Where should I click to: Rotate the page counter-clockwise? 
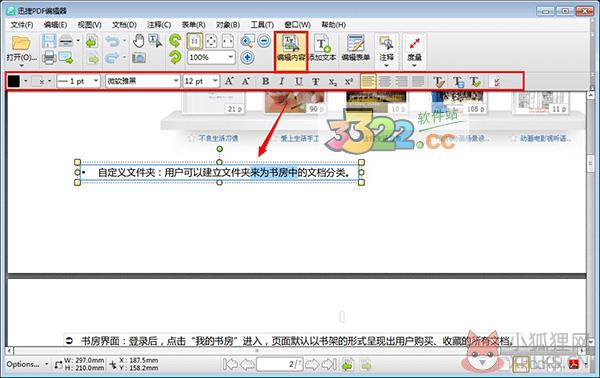point(175,41)
